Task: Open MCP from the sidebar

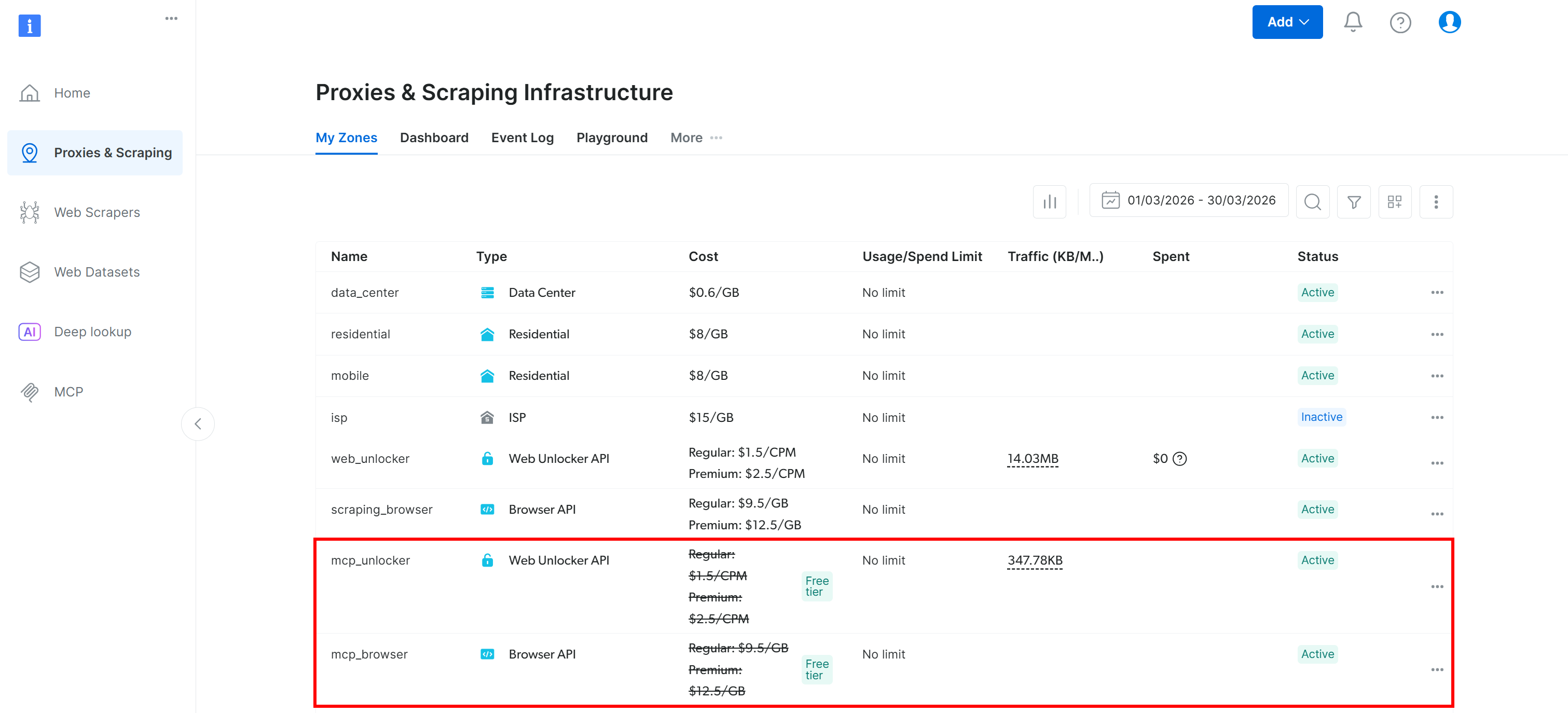Action: [68, 391]
